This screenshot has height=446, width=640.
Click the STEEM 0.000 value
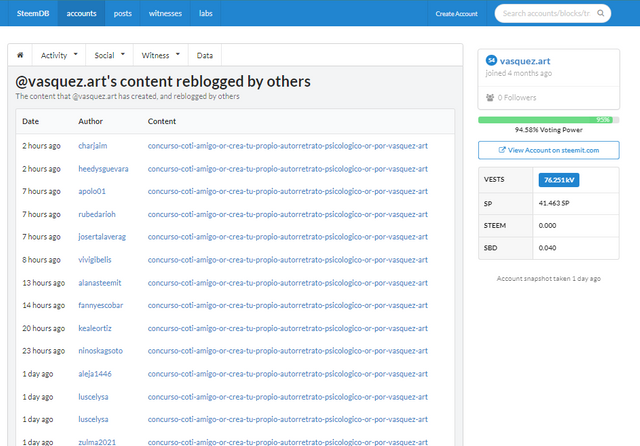pyautogui.click(x=547, y=225)
